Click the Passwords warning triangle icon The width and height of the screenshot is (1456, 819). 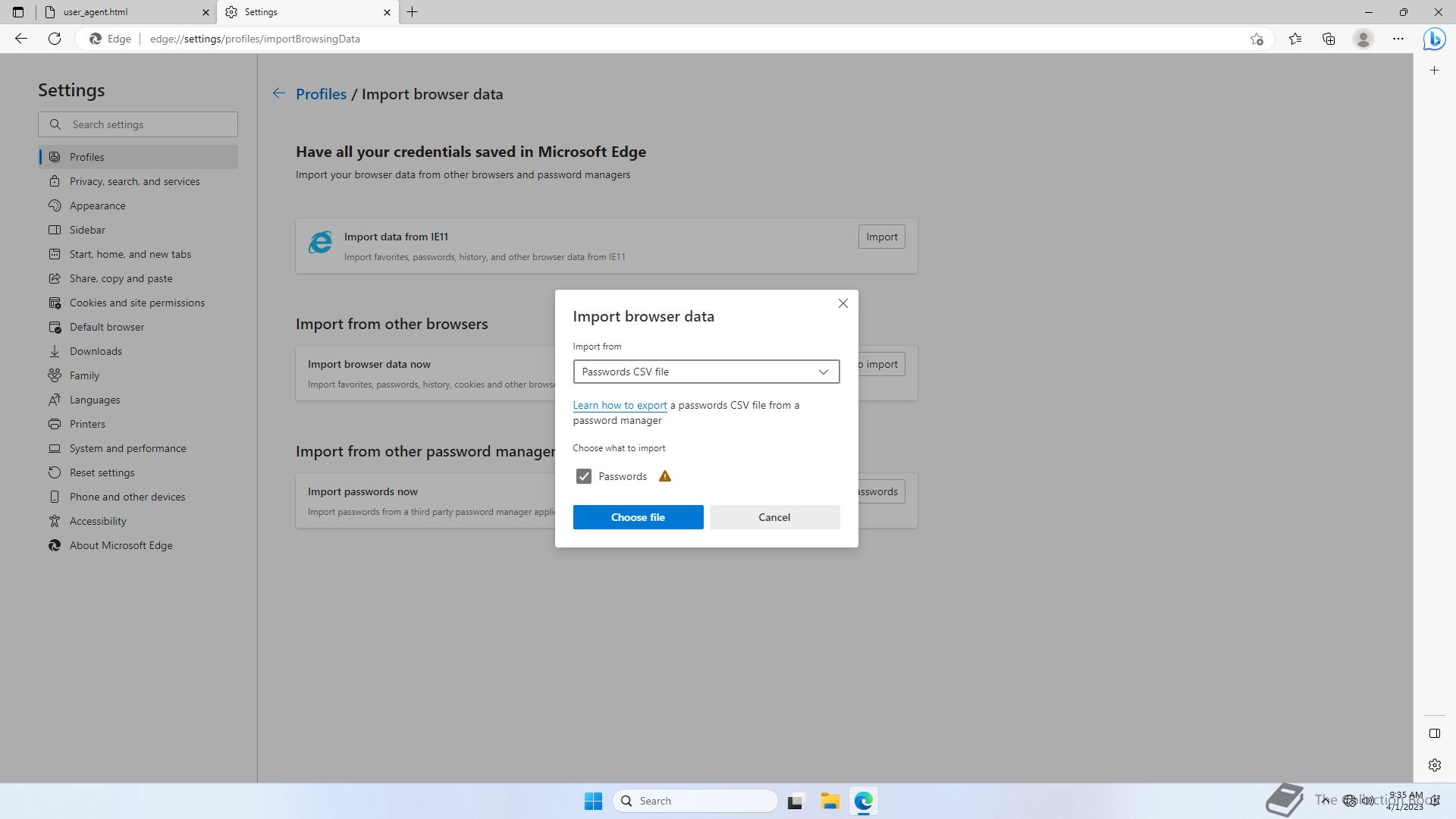(x=664, y=476)
